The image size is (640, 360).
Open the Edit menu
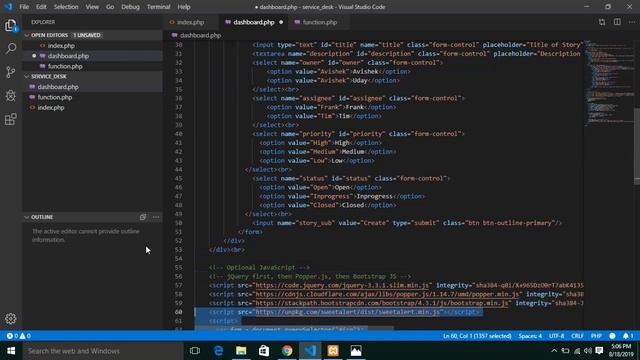point(41,7)
